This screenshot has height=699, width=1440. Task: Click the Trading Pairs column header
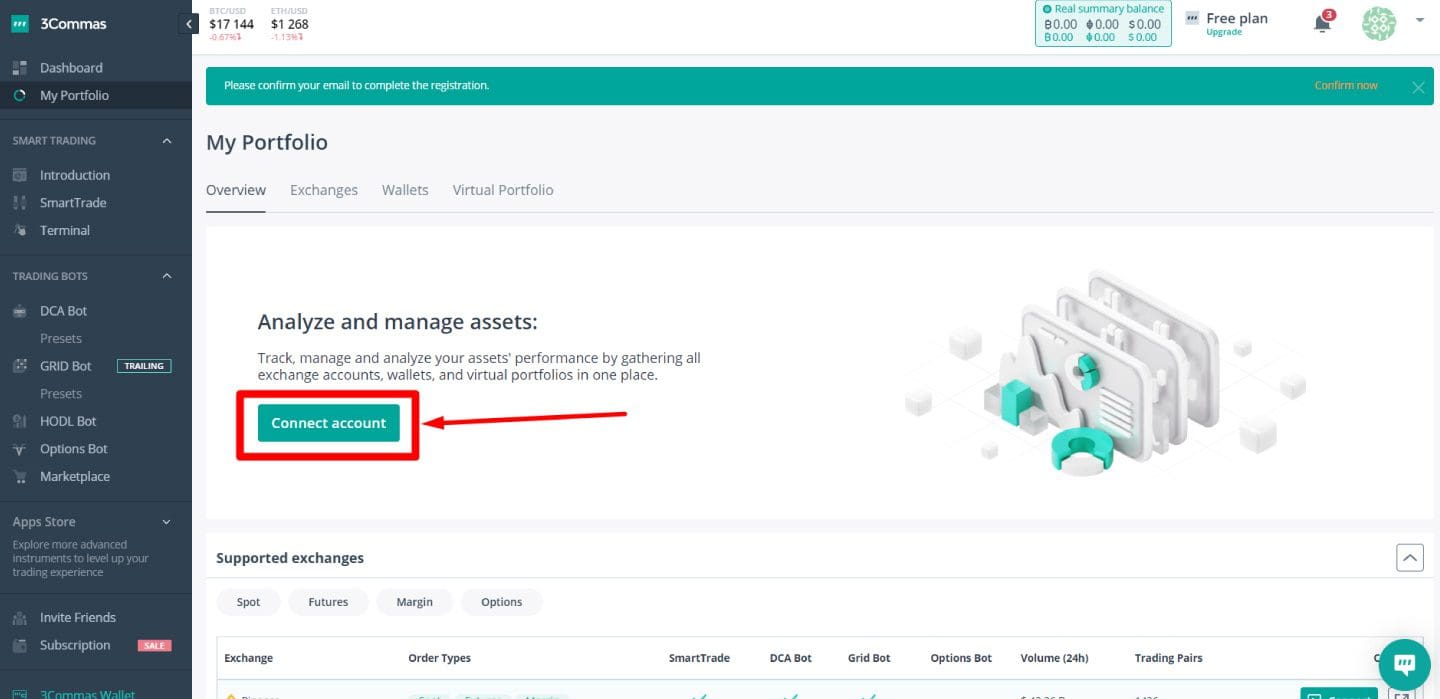[x=1168, y=658]
